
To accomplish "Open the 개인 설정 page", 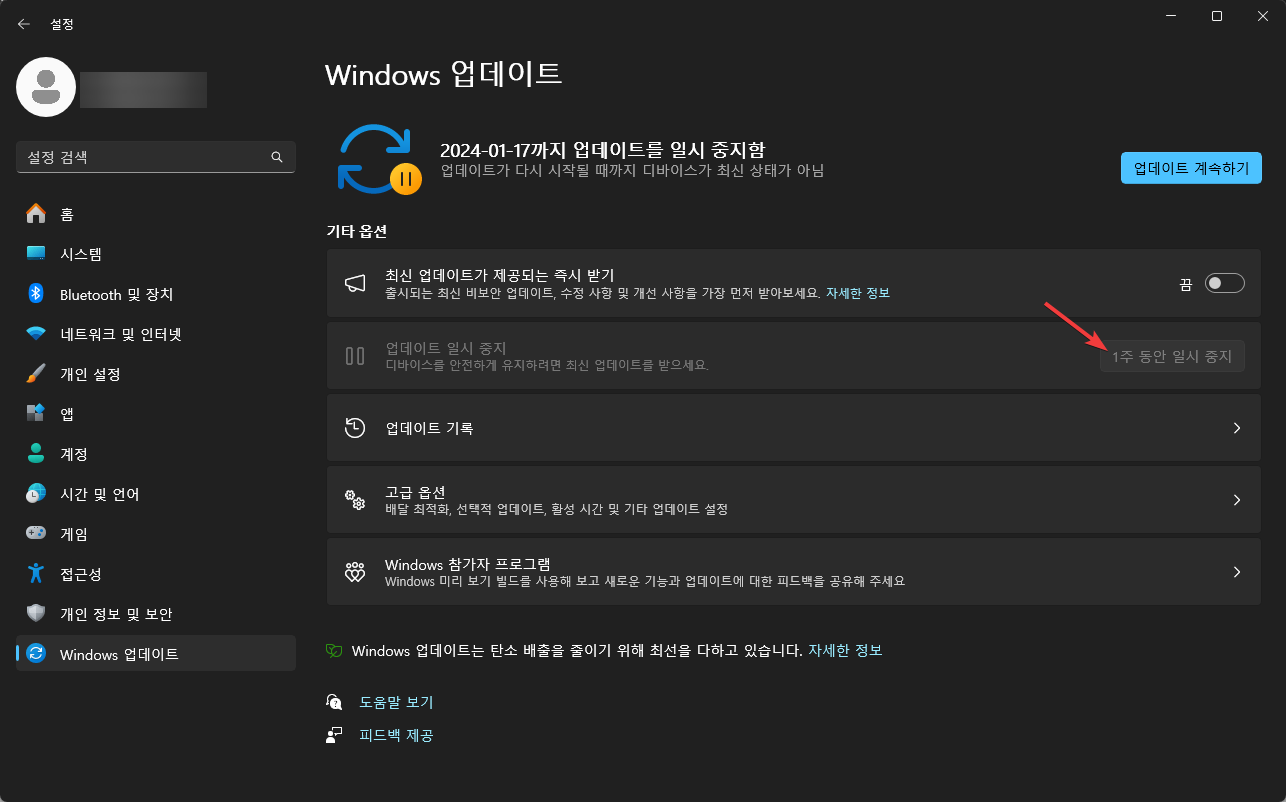I will (x=156, y=374).
